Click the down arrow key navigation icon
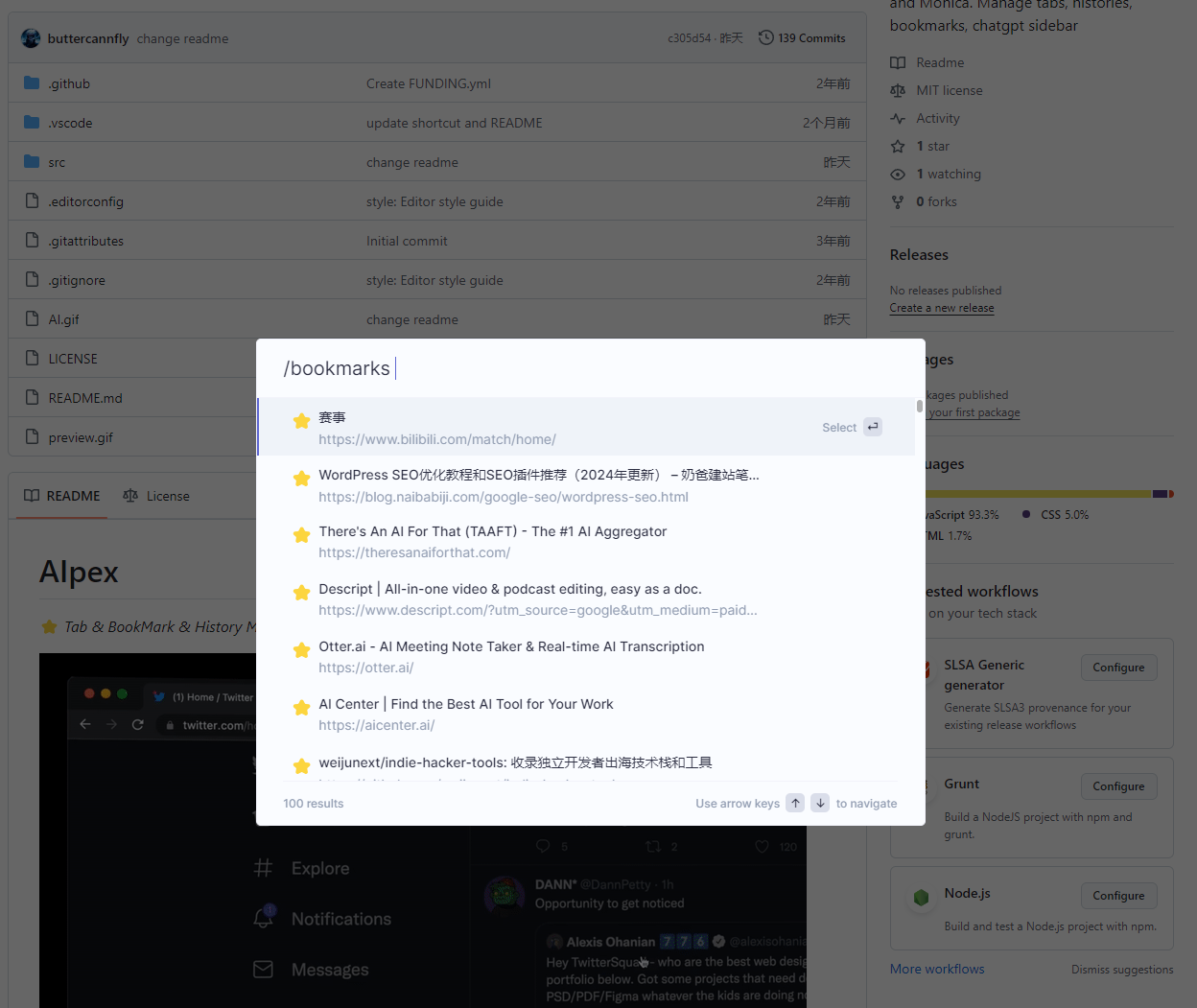 coord(820,803)
